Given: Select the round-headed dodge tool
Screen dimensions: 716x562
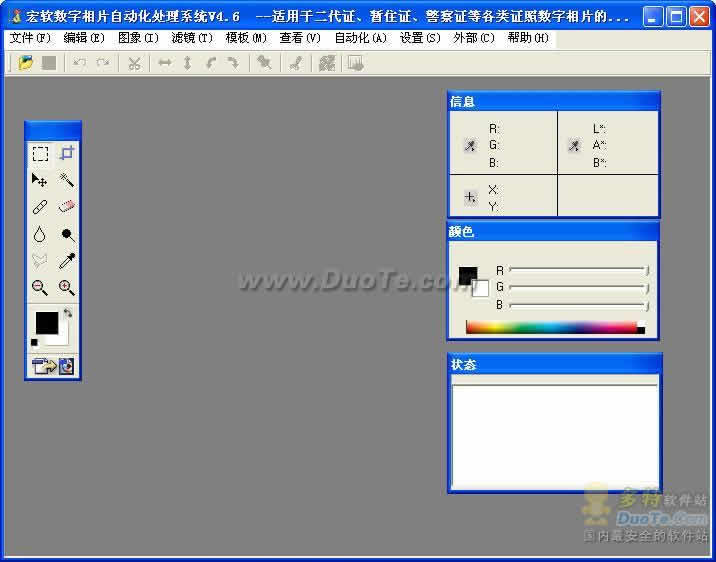Looking at the screenshot, I should click(68, 235).
